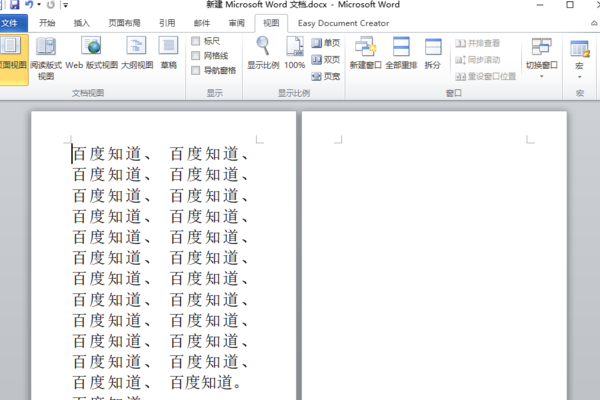Open the 宏 macros dropdown

[x=579, y=59]
